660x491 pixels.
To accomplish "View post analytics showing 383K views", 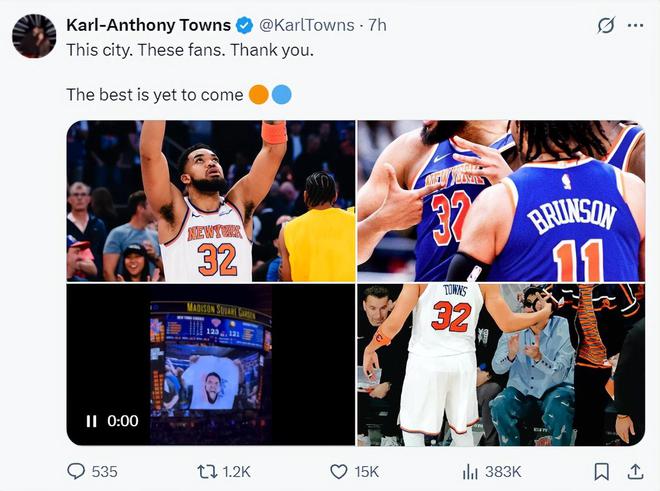I will pyautogui.click(x=470, y=471).
